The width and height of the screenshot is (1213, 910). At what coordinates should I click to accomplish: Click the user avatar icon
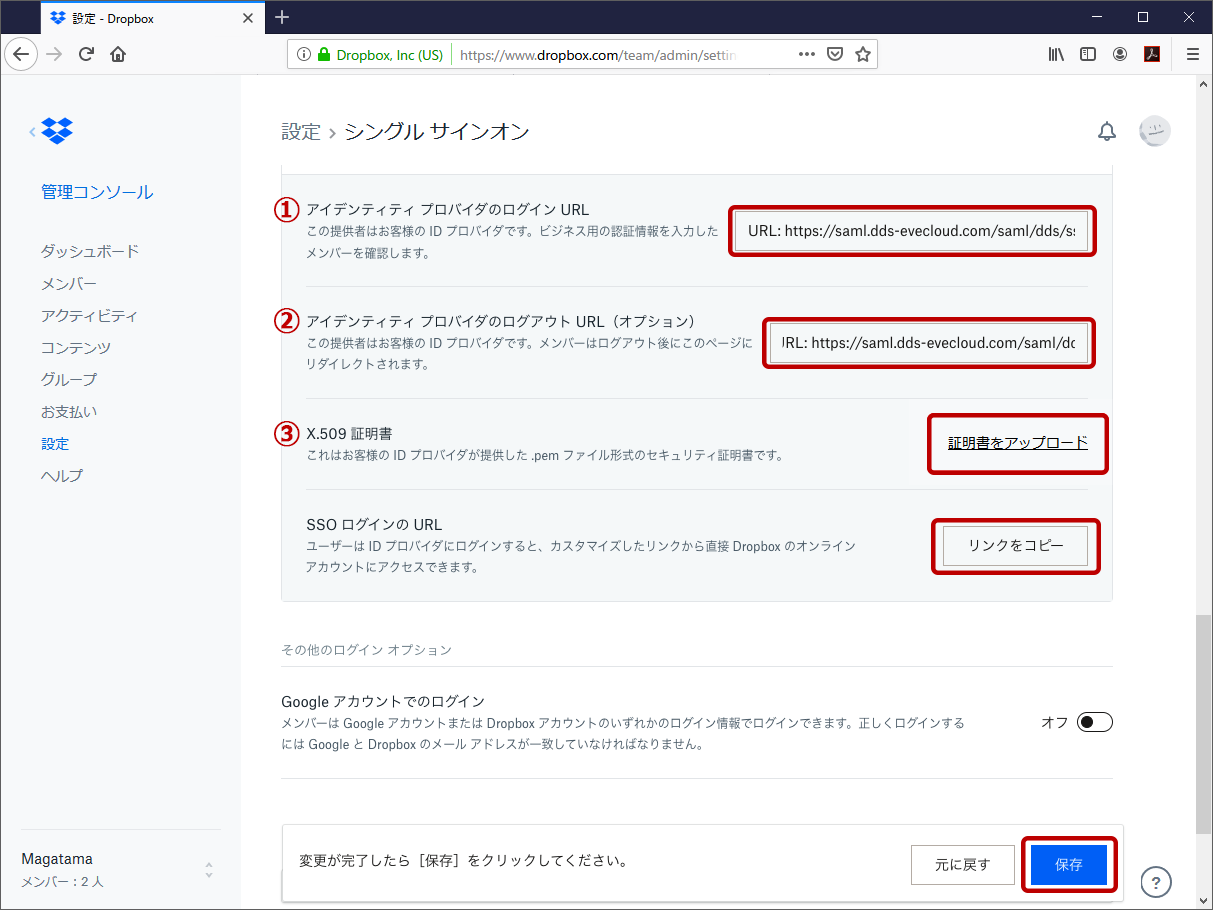[1154, 131]
